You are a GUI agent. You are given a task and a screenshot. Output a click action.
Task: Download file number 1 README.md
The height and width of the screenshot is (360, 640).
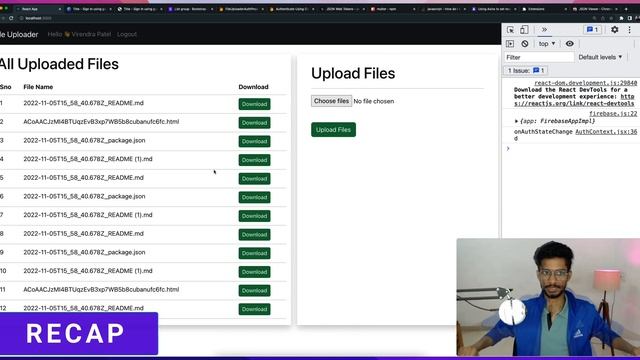tap(254, 104)
